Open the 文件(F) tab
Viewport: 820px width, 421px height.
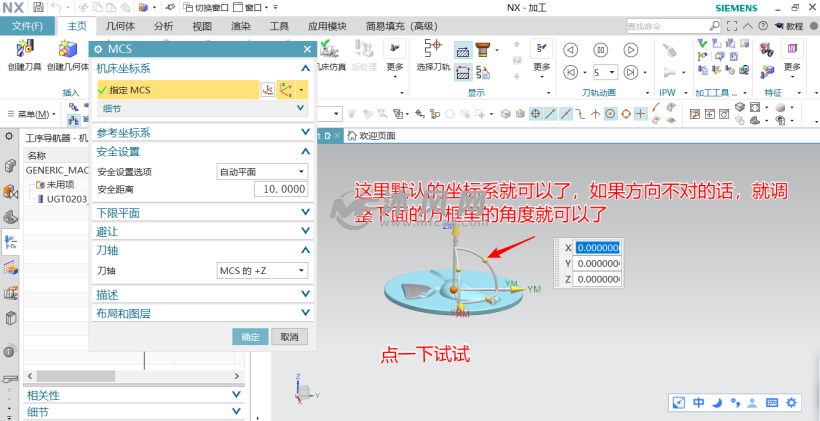pyautogui.click(x=27, y=26)
